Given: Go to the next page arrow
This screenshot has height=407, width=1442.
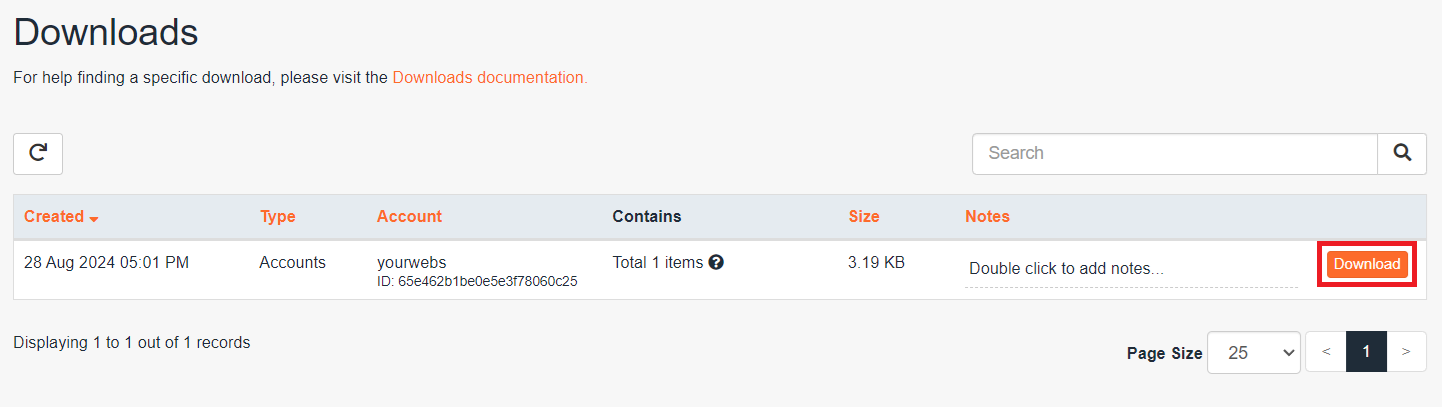Looking at the screenshot, I should pos(1406,352).
